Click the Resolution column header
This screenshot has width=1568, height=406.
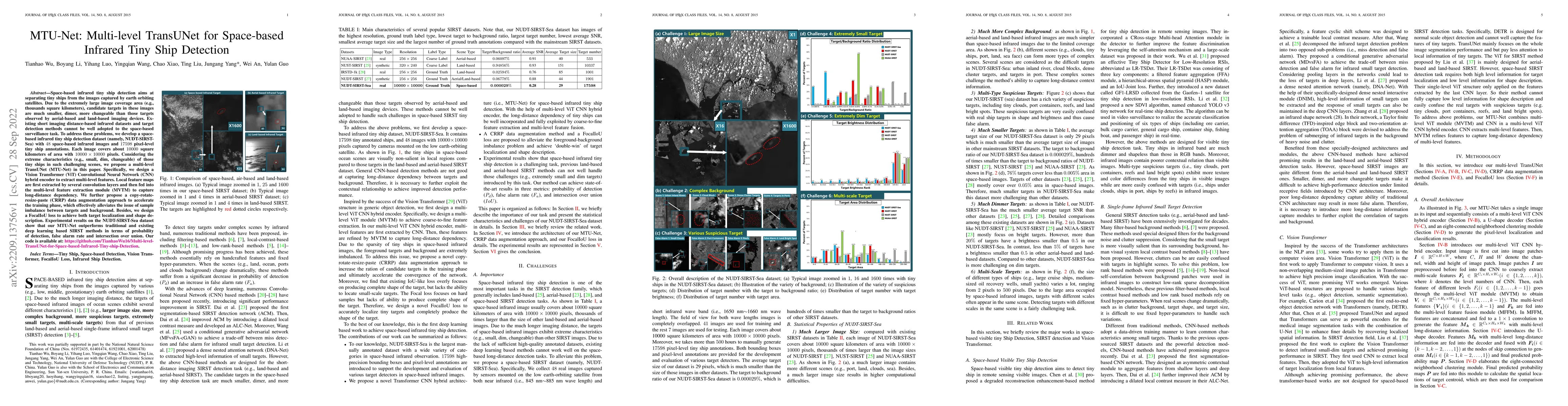point(408,52)
